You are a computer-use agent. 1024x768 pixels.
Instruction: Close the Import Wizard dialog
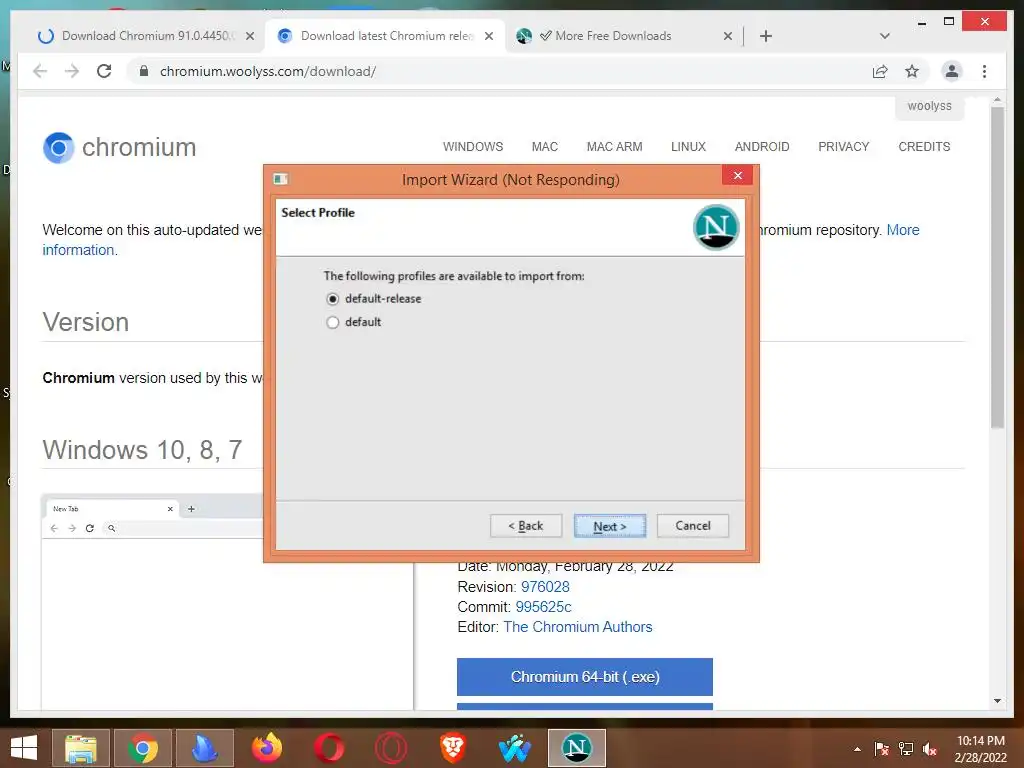tap(737, 176)
